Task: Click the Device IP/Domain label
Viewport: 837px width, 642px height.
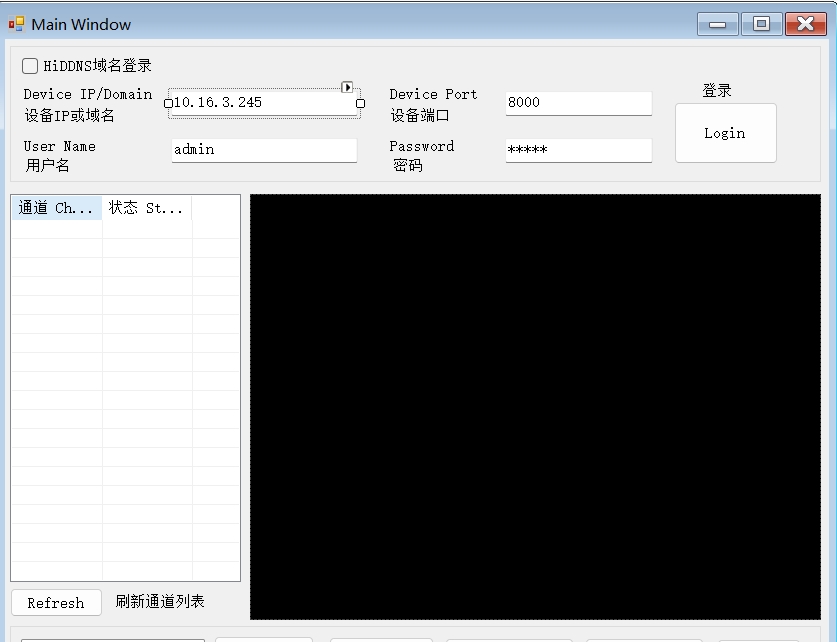Action: 88,94
